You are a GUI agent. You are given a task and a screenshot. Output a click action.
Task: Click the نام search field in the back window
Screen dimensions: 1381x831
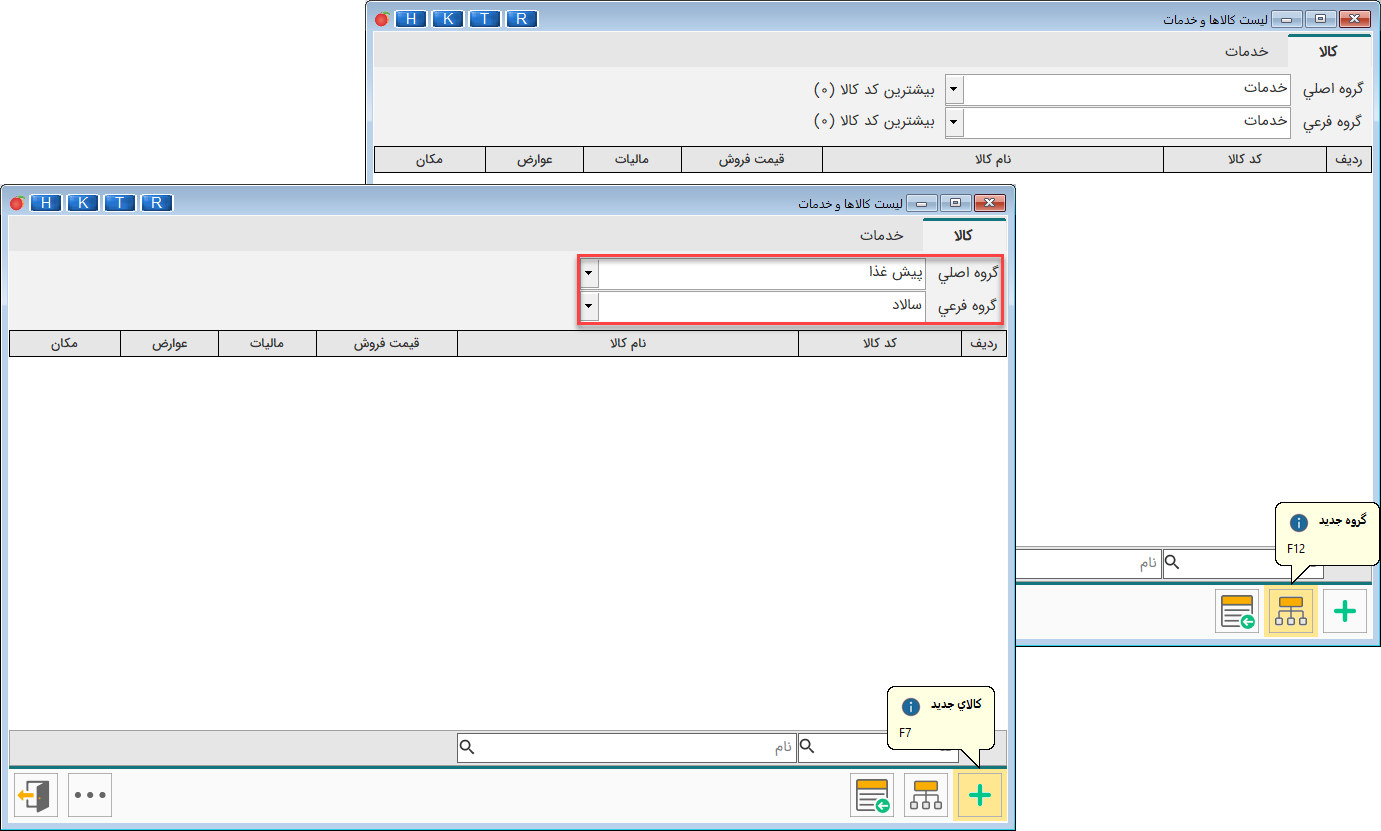[1089, 564]
